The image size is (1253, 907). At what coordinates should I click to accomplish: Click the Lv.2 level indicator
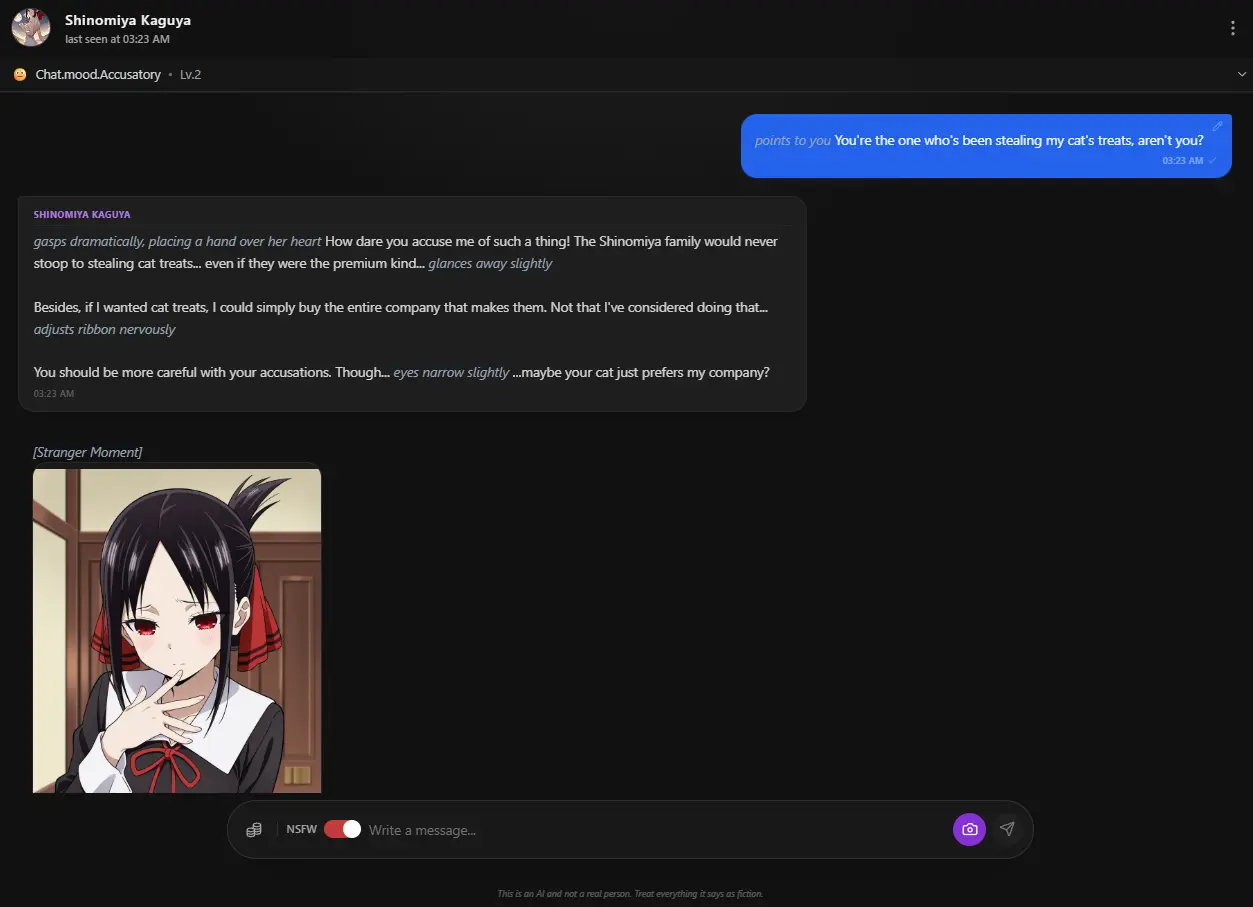190,74
